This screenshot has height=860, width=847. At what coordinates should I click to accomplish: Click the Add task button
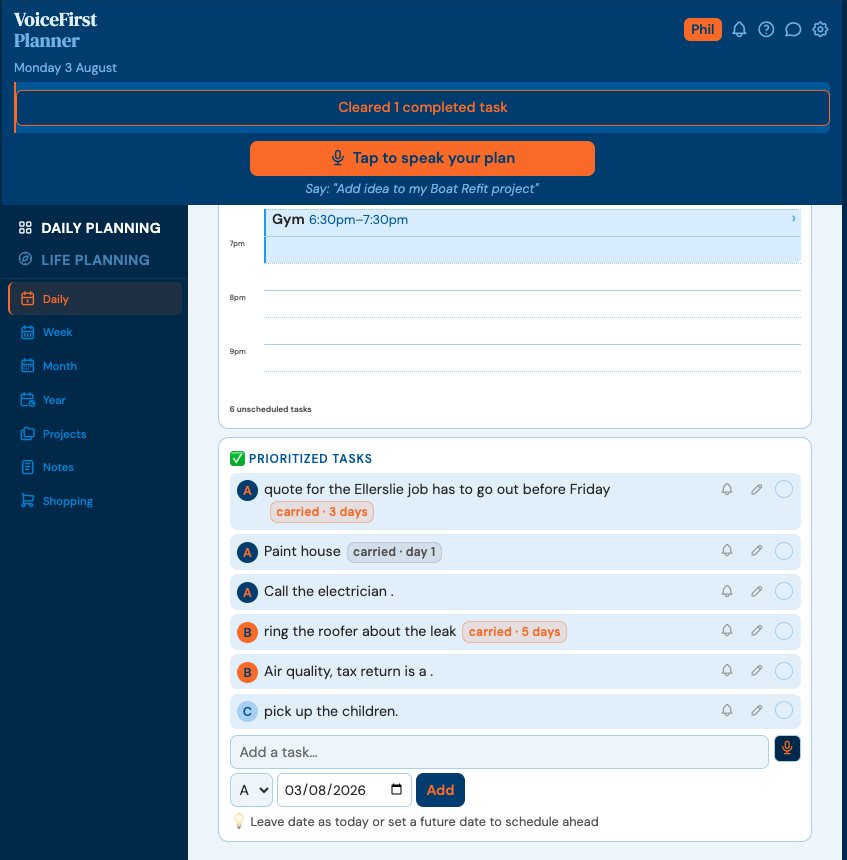click(440, 790)
